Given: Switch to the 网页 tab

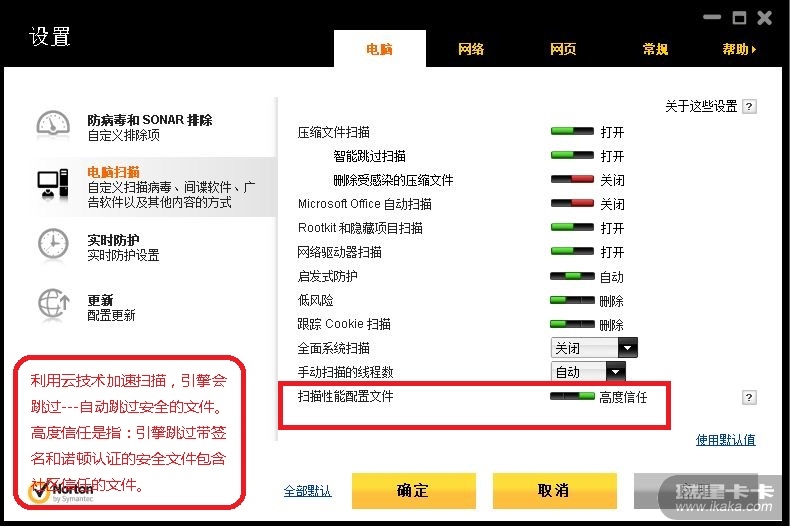Looking at the screenshot, I should pyautogui.click(x=563, y=49).
